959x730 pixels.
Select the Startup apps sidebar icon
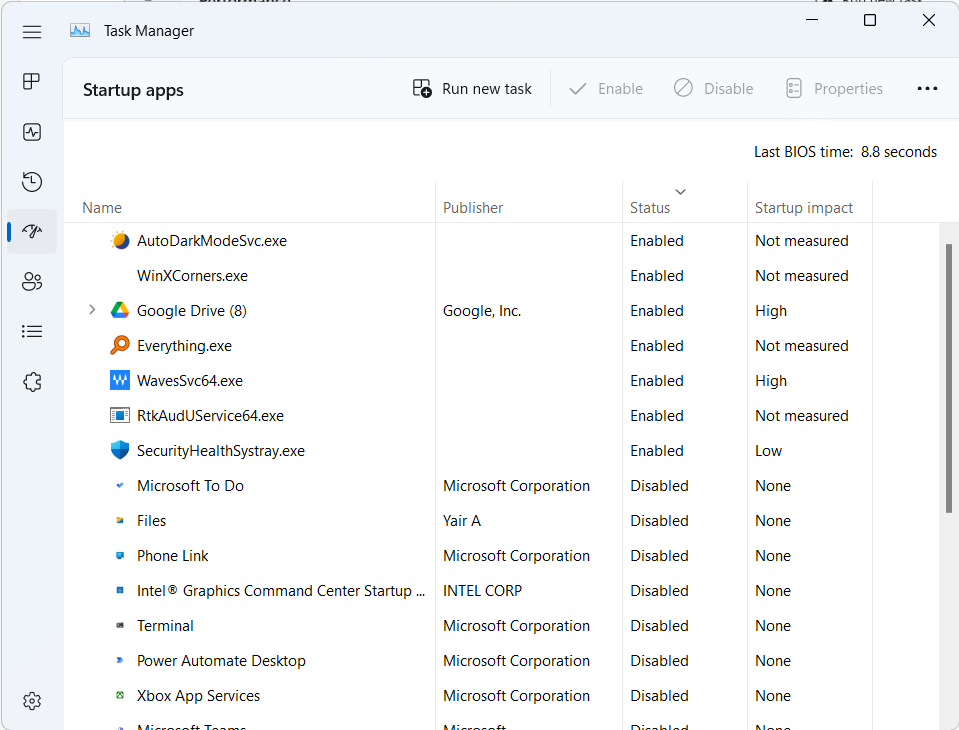[x=32, y=231]
